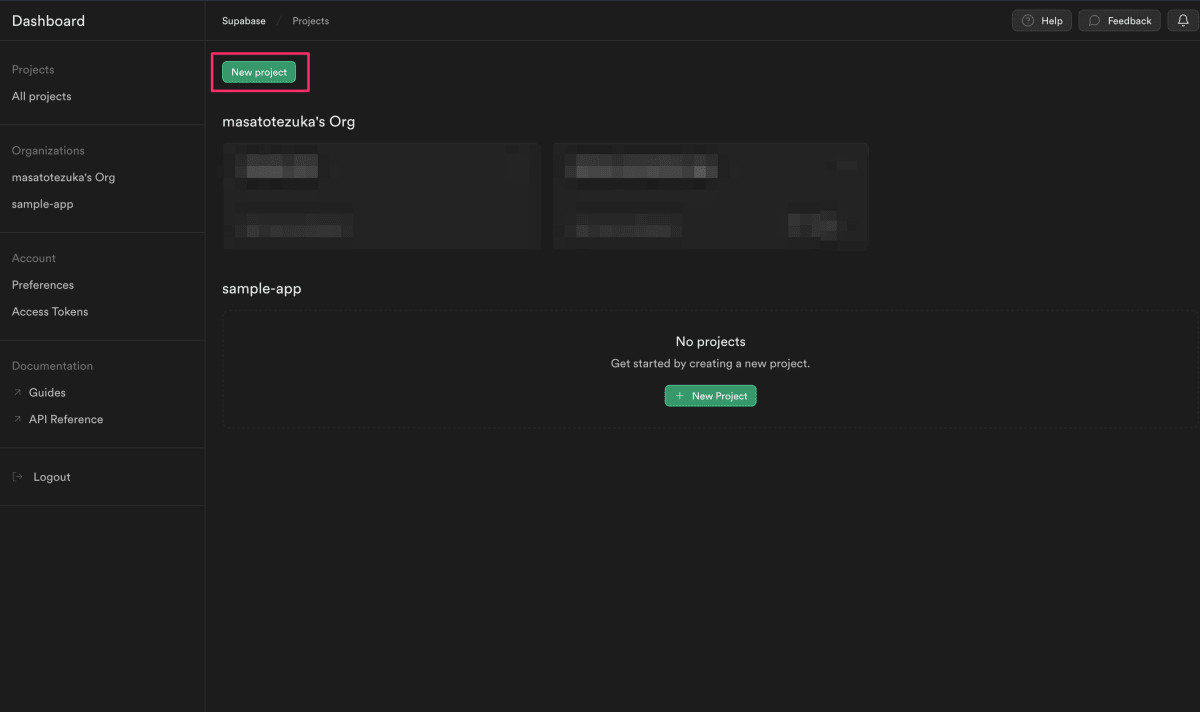Open masatotezuka's Org in sidebar
This screenshot has width=1200, height=712.
(63, 178)
